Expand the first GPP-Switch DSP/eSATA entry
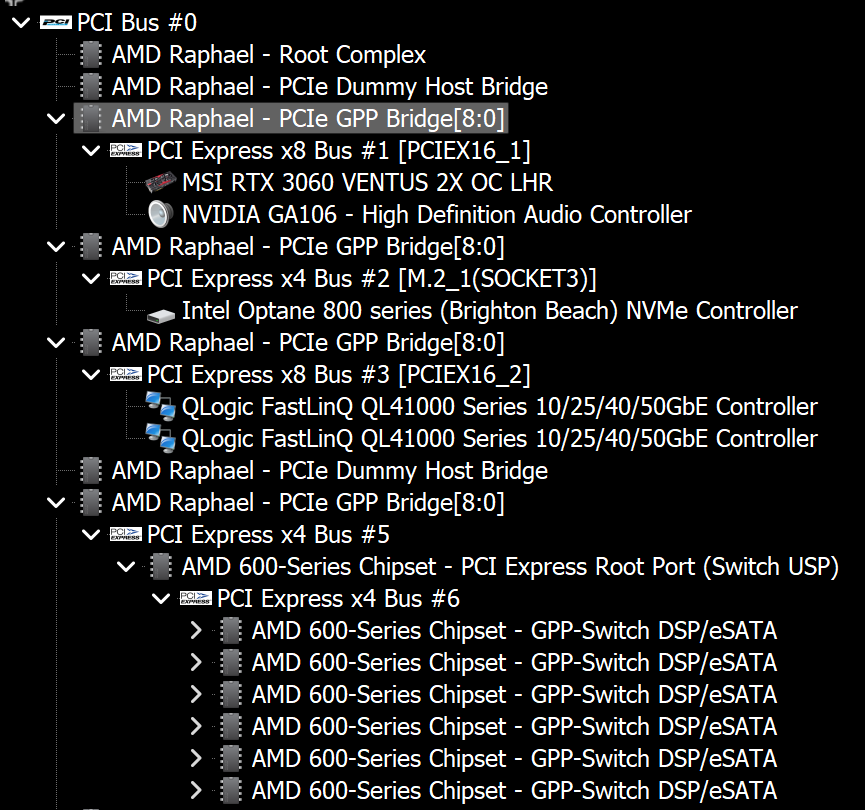Image resolution: width=865 pixels, height=810 pixels. [x=196, y=631]
